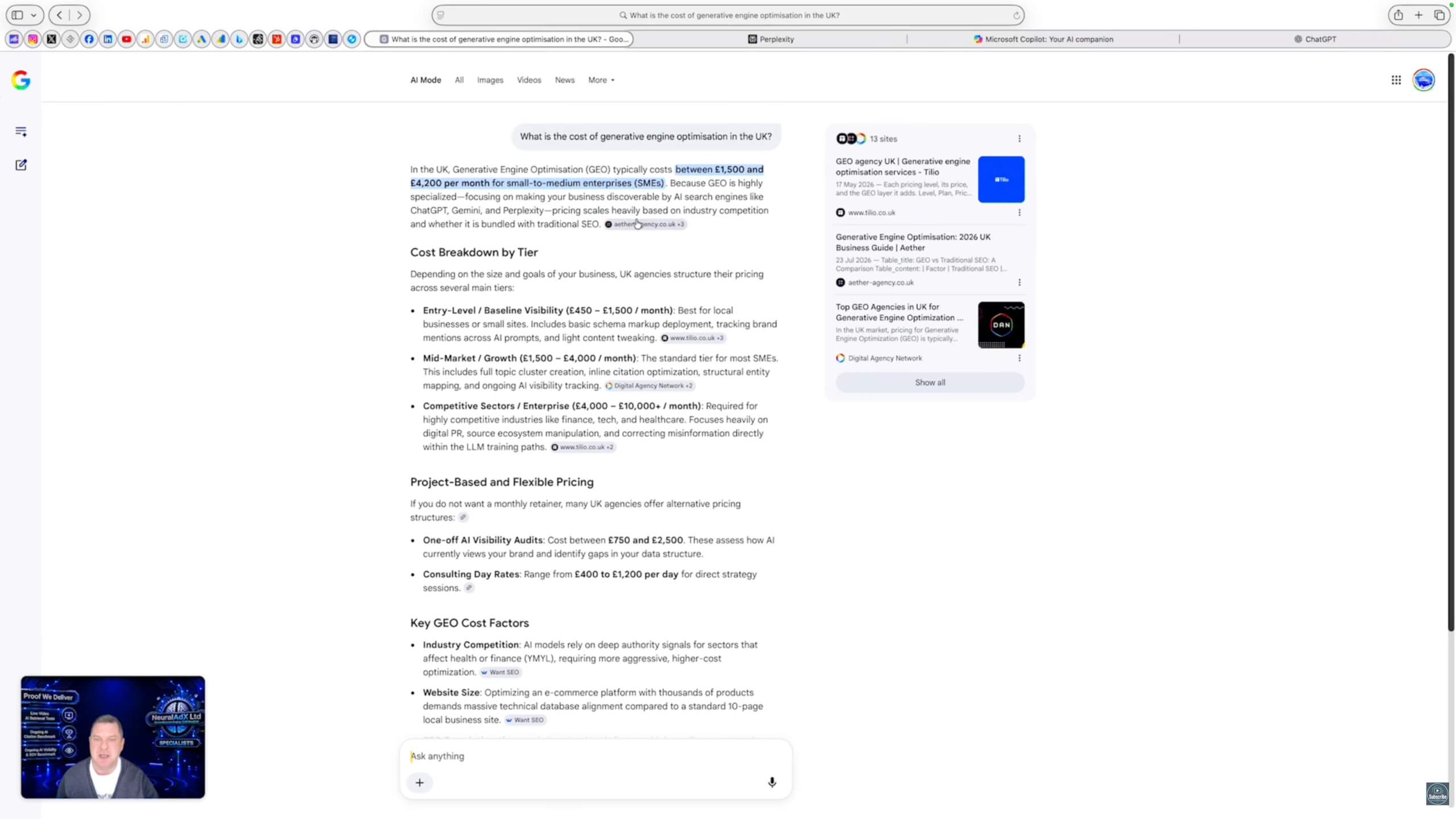1456x819 pixels.
Task: Open Want SEO chip under Industry Competition
Action: [500, 673]
